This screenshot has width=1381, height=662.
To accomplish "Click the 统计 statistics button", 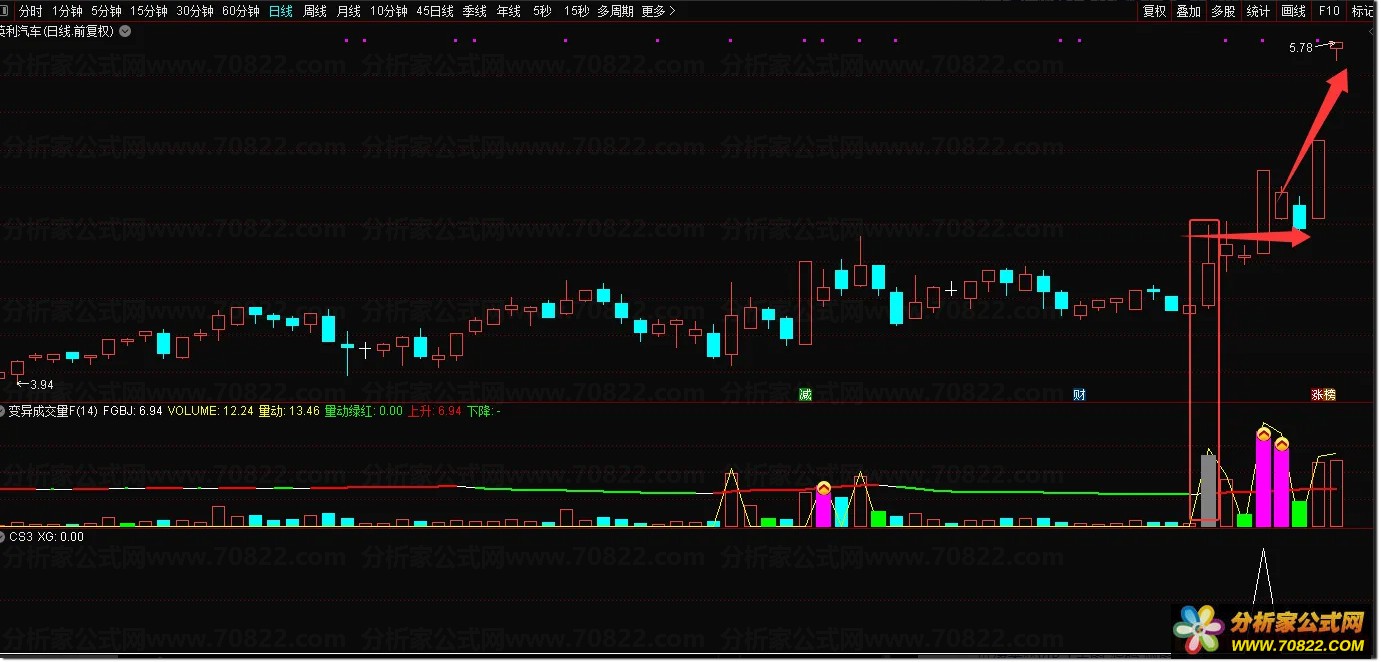I will pyautogui.click(x=1258, y=11).
